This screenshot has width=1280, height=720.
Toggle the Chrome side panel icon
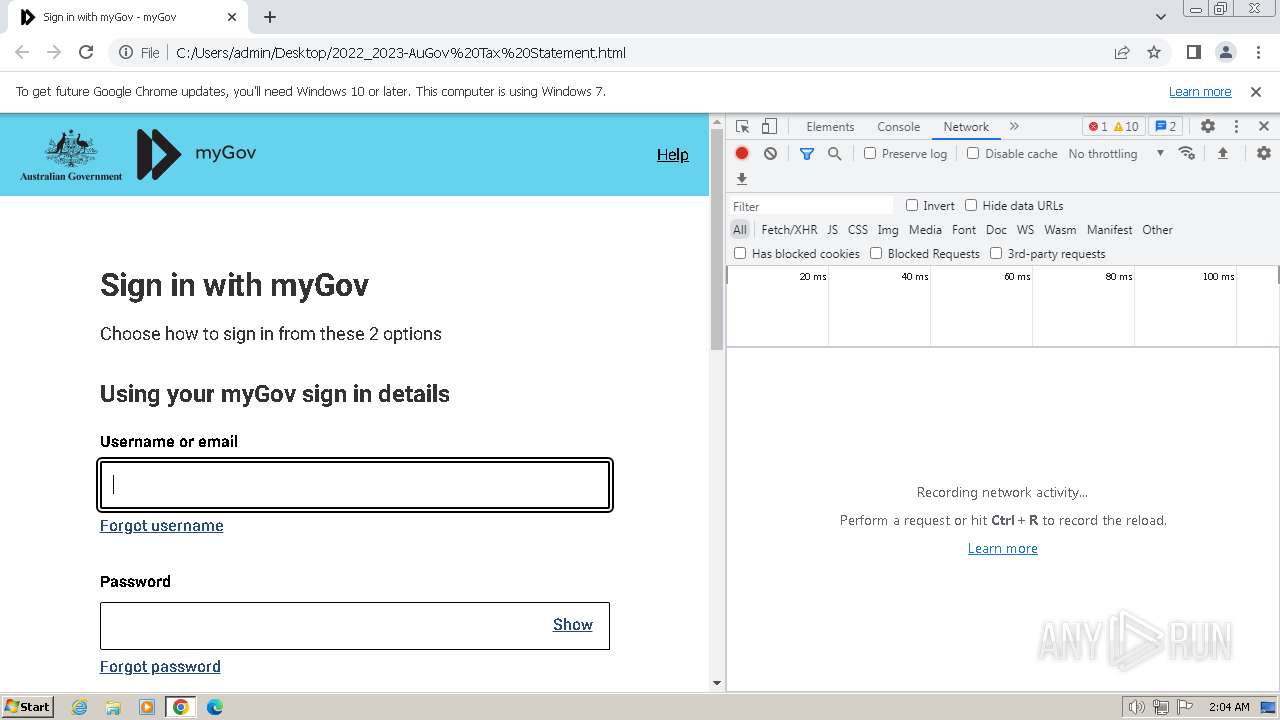[1193, 53]
